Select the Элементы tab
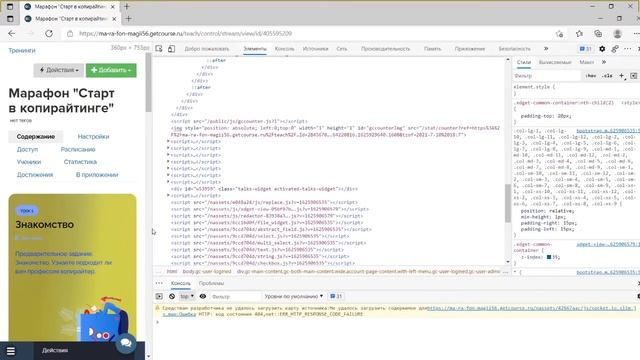The width and height of the screenshot is (640, 360). point(255,49)
